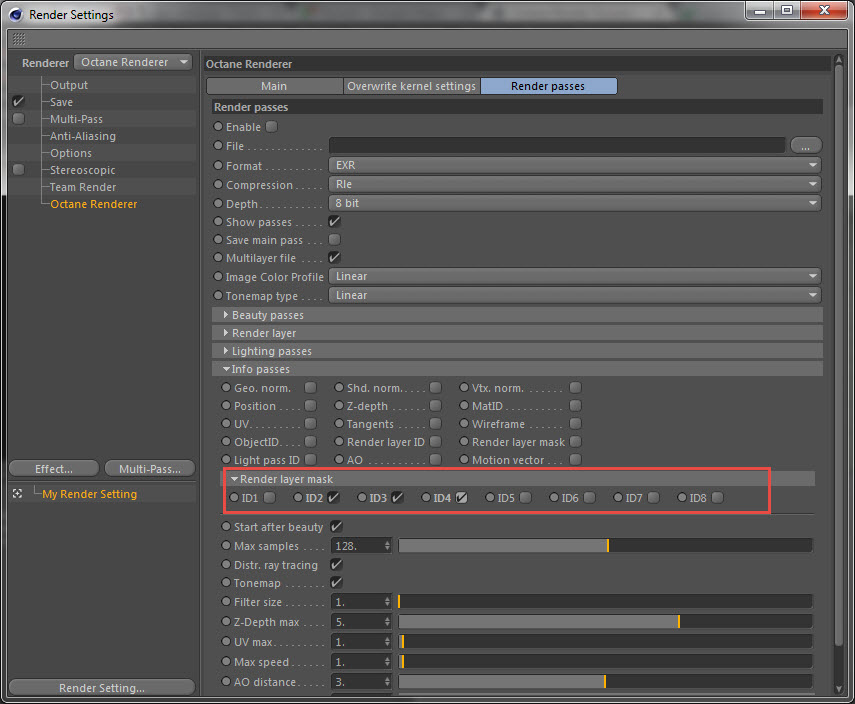Click the AO distance slider bar
Viewport: 855px width, 704px height.
605,682
